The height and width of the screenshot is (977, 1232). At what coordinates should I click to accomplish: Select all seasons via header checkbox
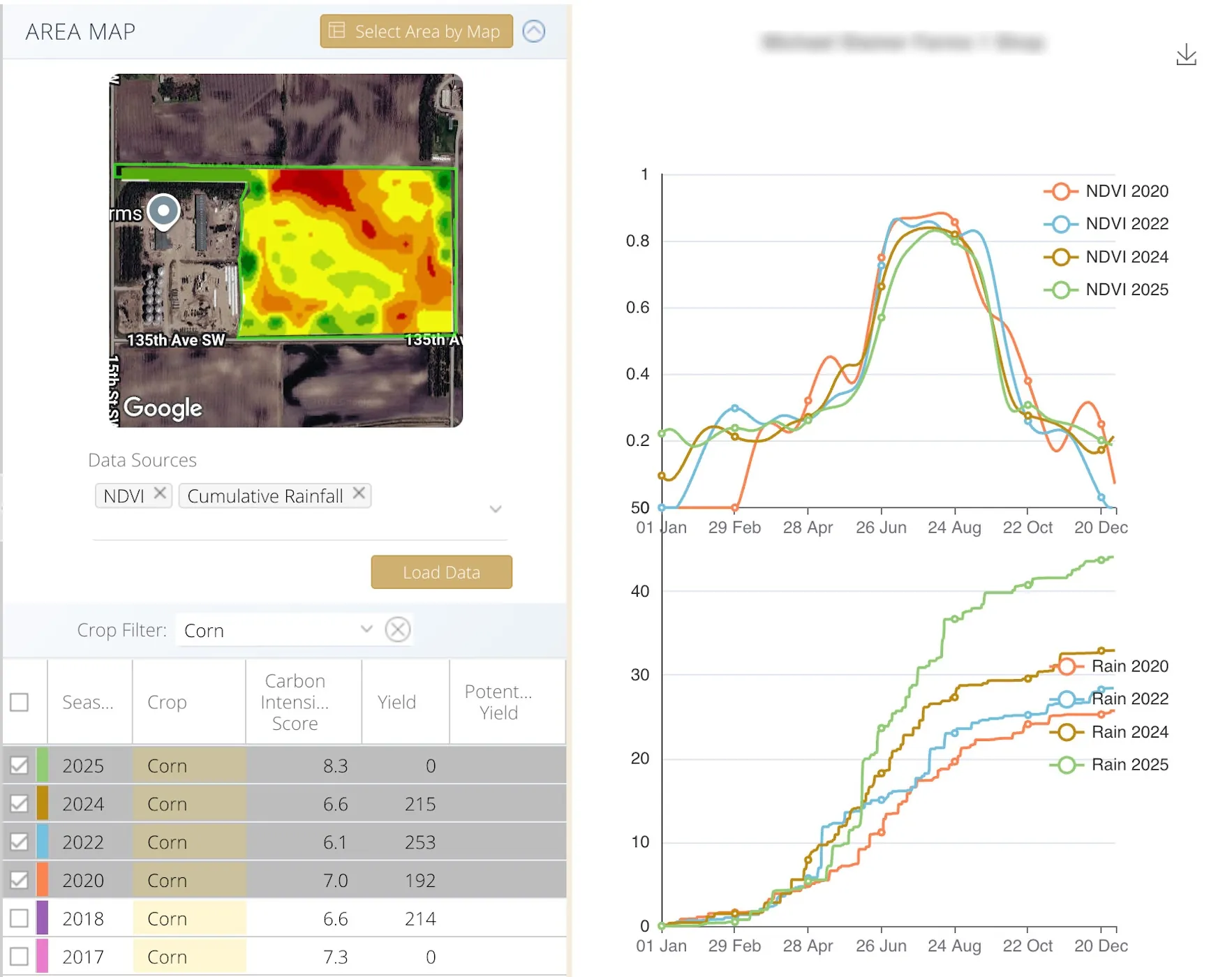(x=20, y=702)
